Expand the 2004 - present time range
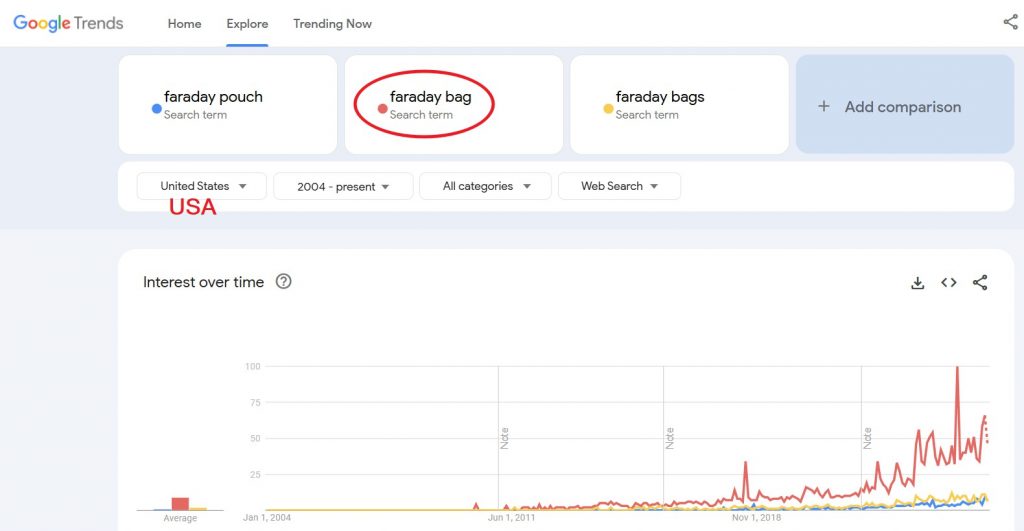This screenshot has height=531, width=1024. [x=343, y=186]
